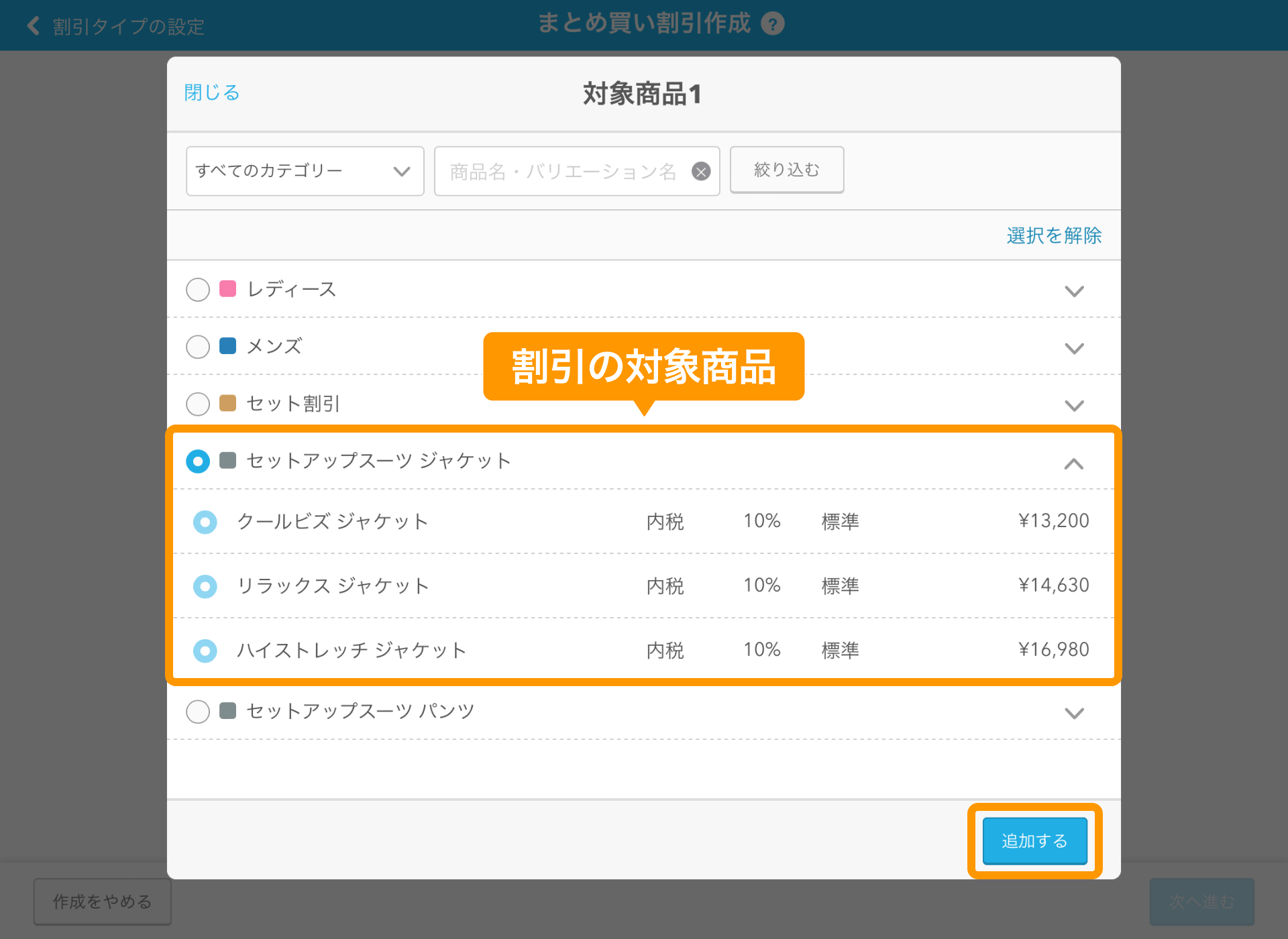
Task: Select the セット割引 category radio button
Action: [x=198, y=404]
